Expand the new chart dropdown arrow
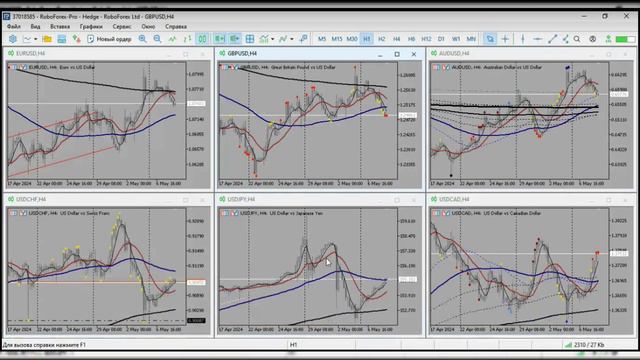Screen dimensions: 640x360 click(36, 39)
